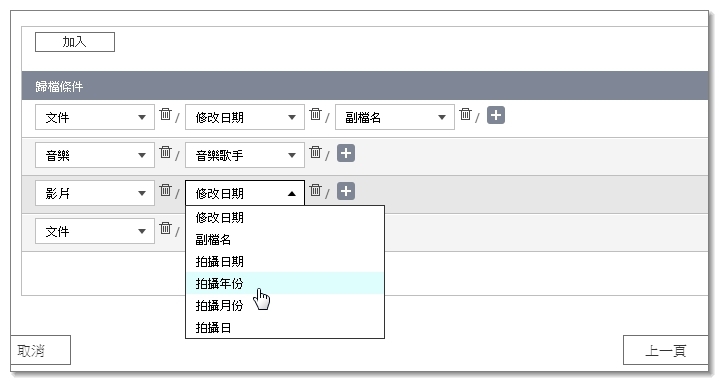Add a new condition after 副檔名 with plus icon
This screenshot has width=719, height=382.
click(x=496, y=115)
